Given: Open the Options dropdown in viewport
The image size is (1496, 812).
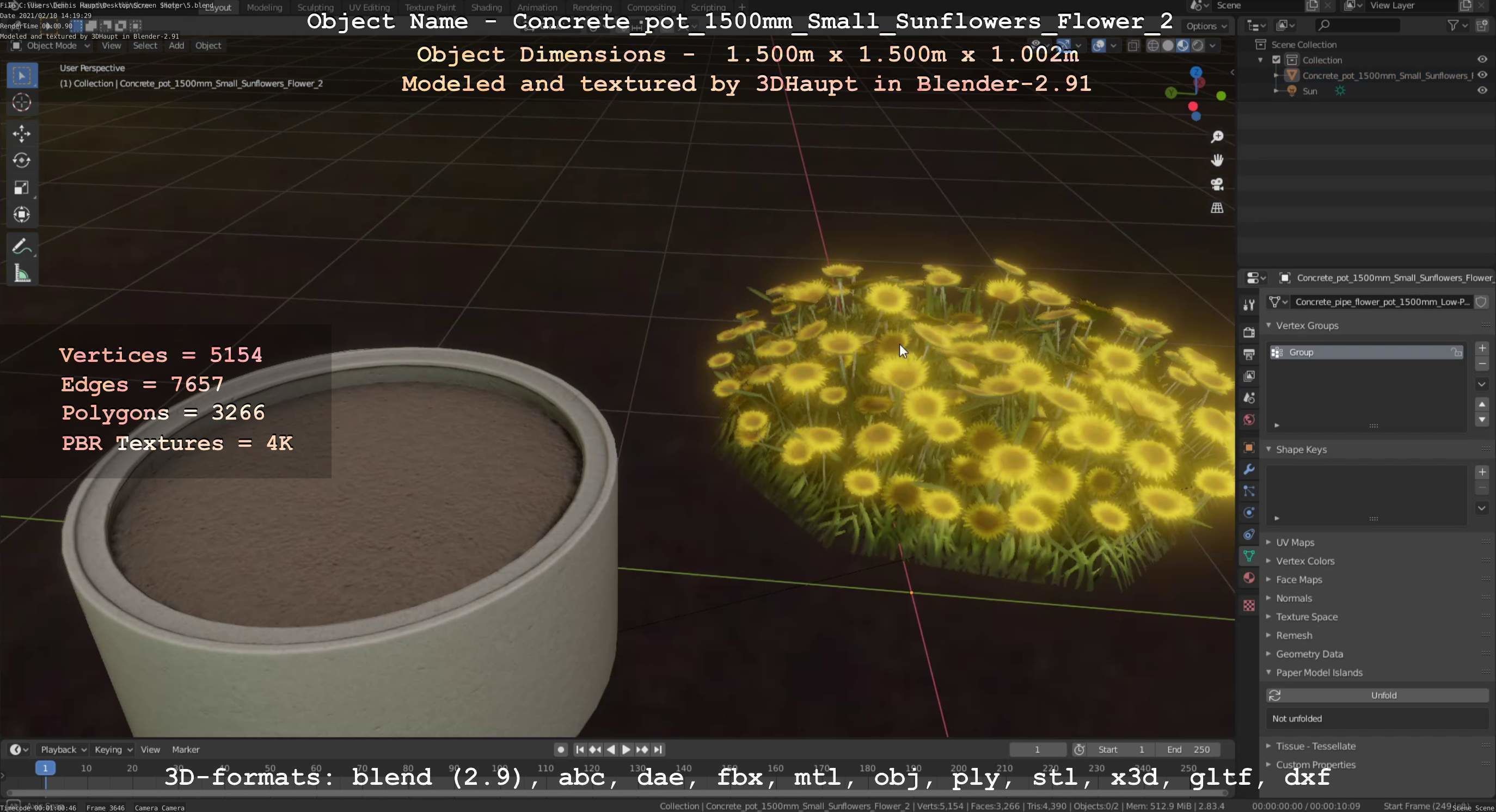Looking at the screenshot, I should 1207,26.
